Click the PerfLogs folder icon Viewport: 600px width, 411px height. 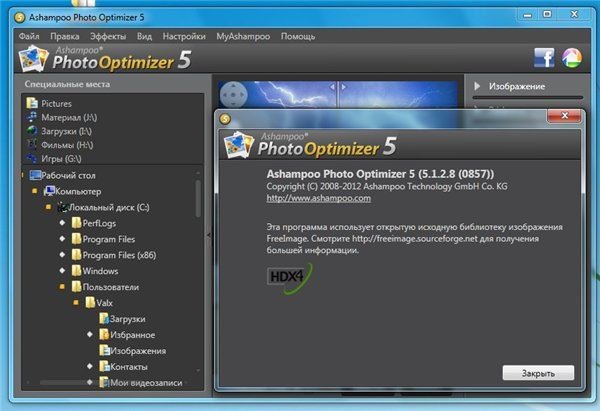tap(77, 223)
